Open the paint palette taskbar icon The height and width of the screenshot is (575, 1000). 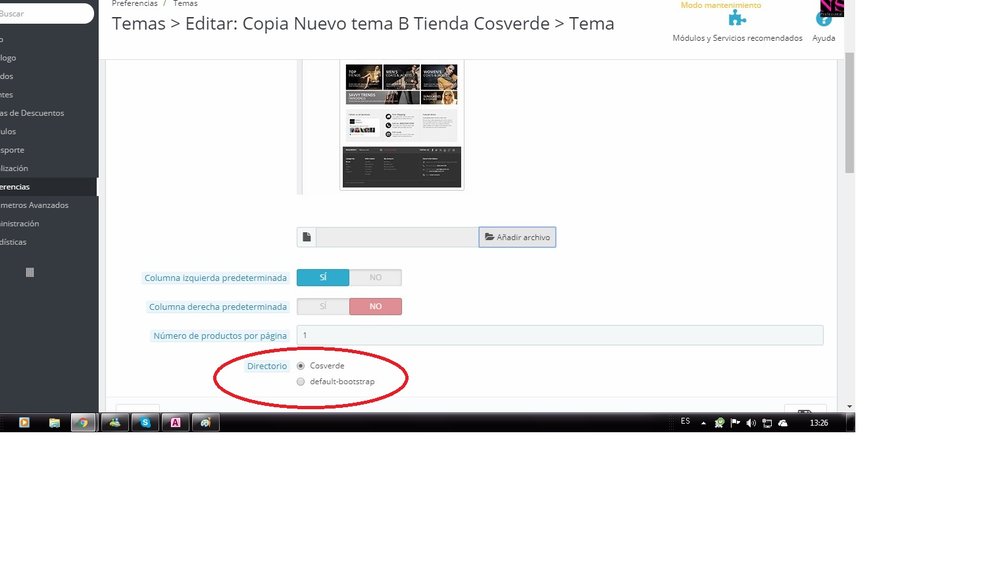click(x=205, y=423)
